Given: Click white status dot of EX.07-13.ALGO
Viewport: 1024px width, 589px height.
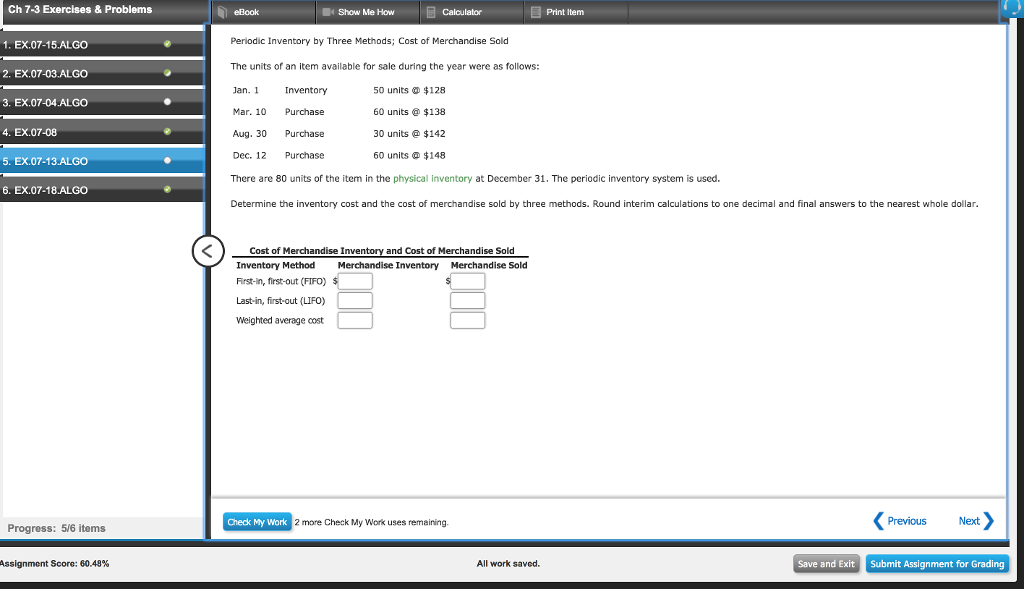Looking at the screenshot, I should click(x=168, y=160).
